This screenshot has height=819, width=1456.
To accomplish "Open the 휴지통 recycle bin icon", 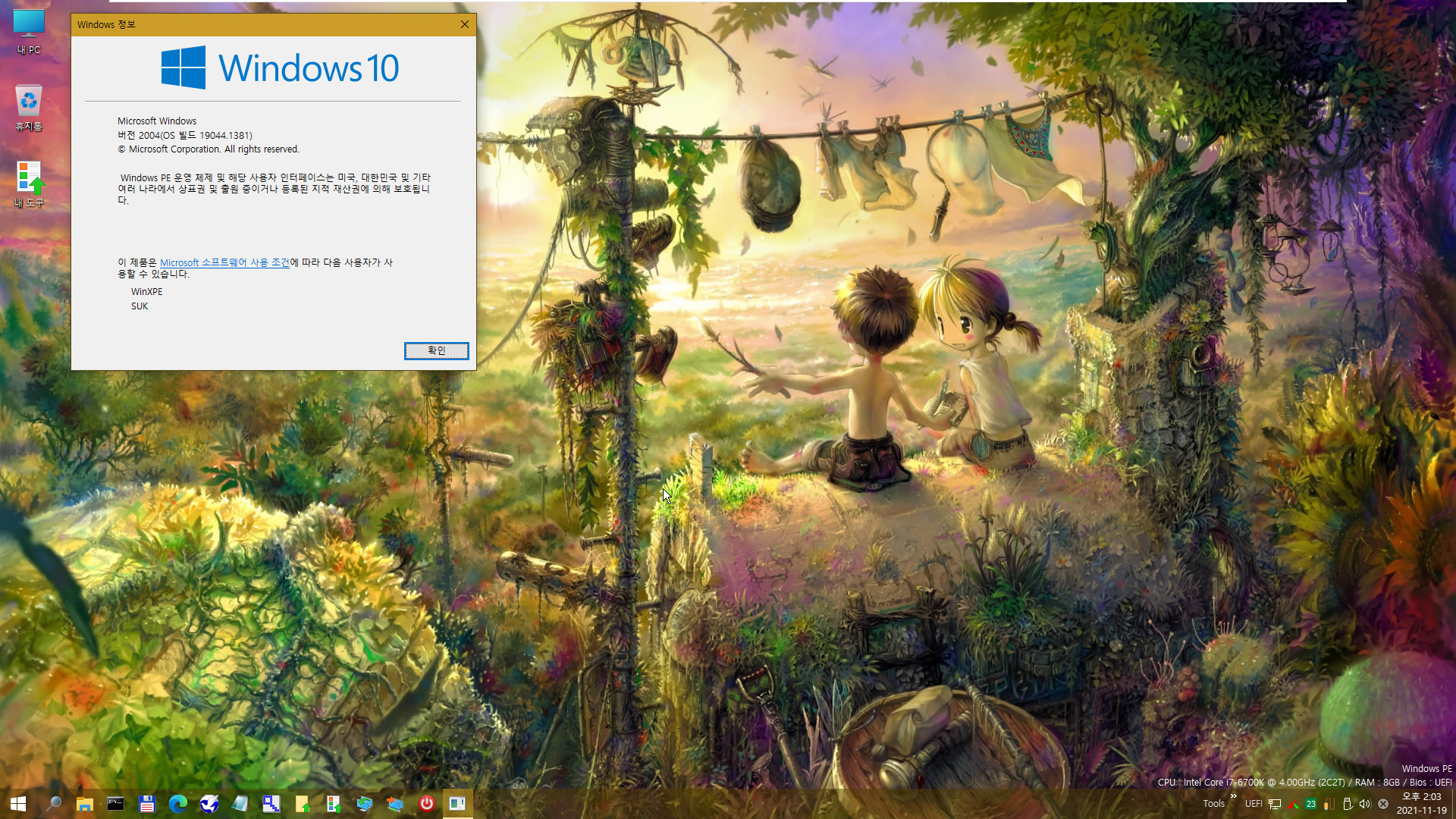I will point(29,108).
